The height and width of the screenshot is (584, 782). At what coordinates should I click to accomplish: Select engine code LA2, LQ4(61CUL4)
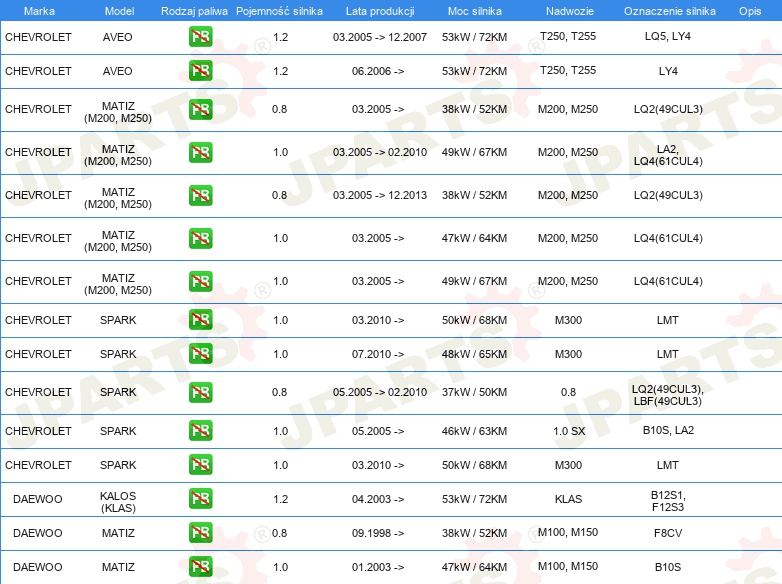668,155
